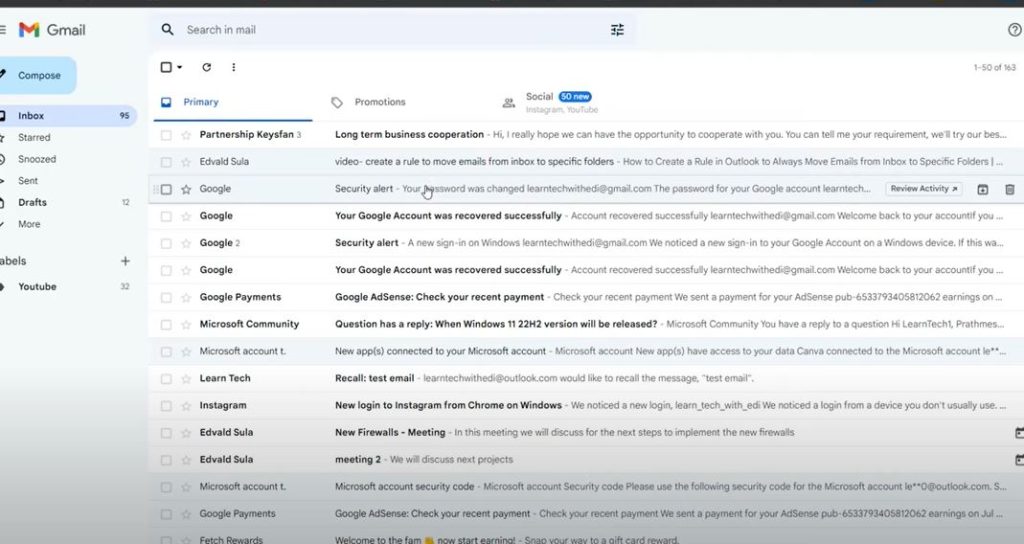Show search options filter icon

coord(617,29)
